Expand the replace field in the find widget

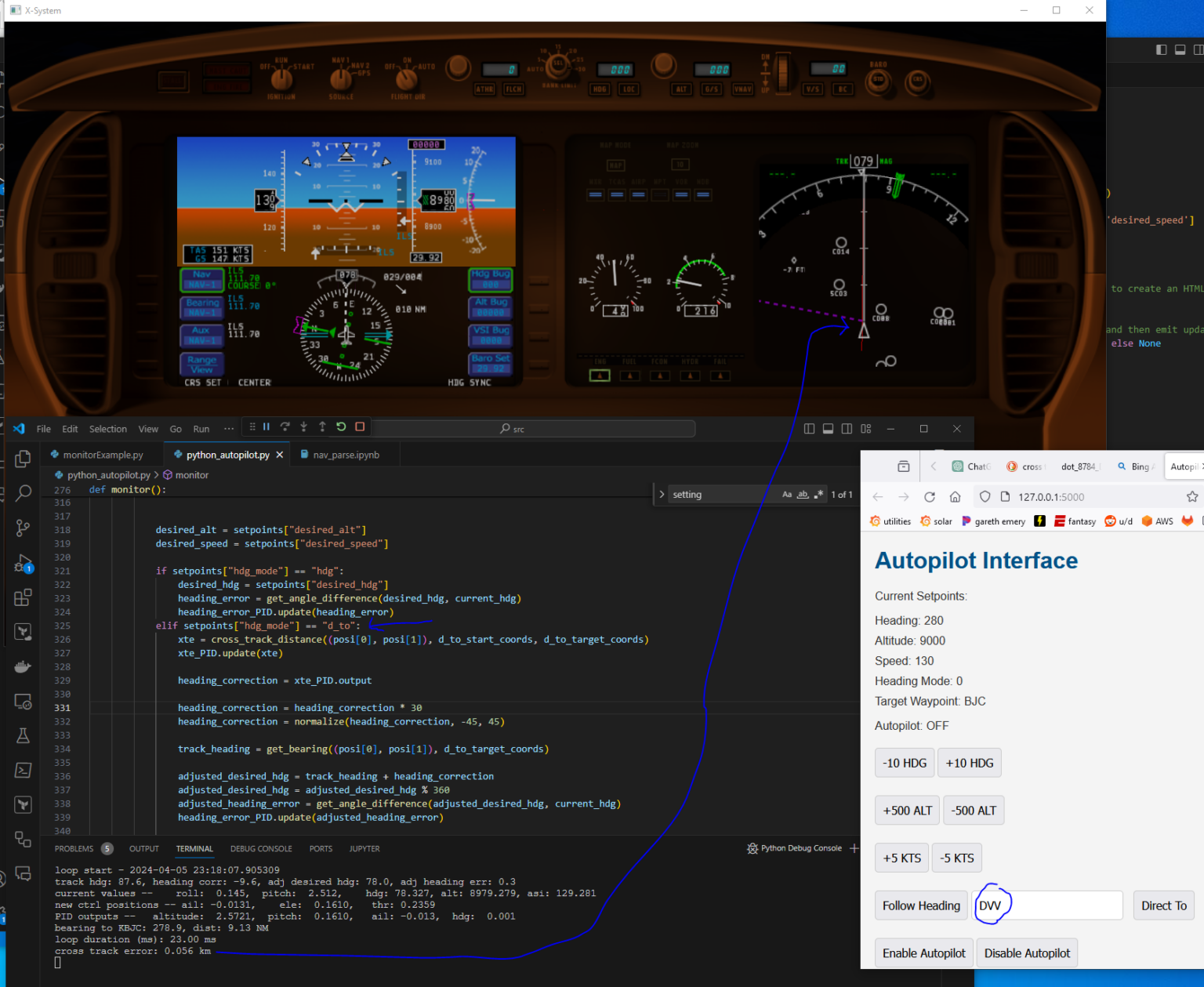pyautogui.click(x=662, y=495)
